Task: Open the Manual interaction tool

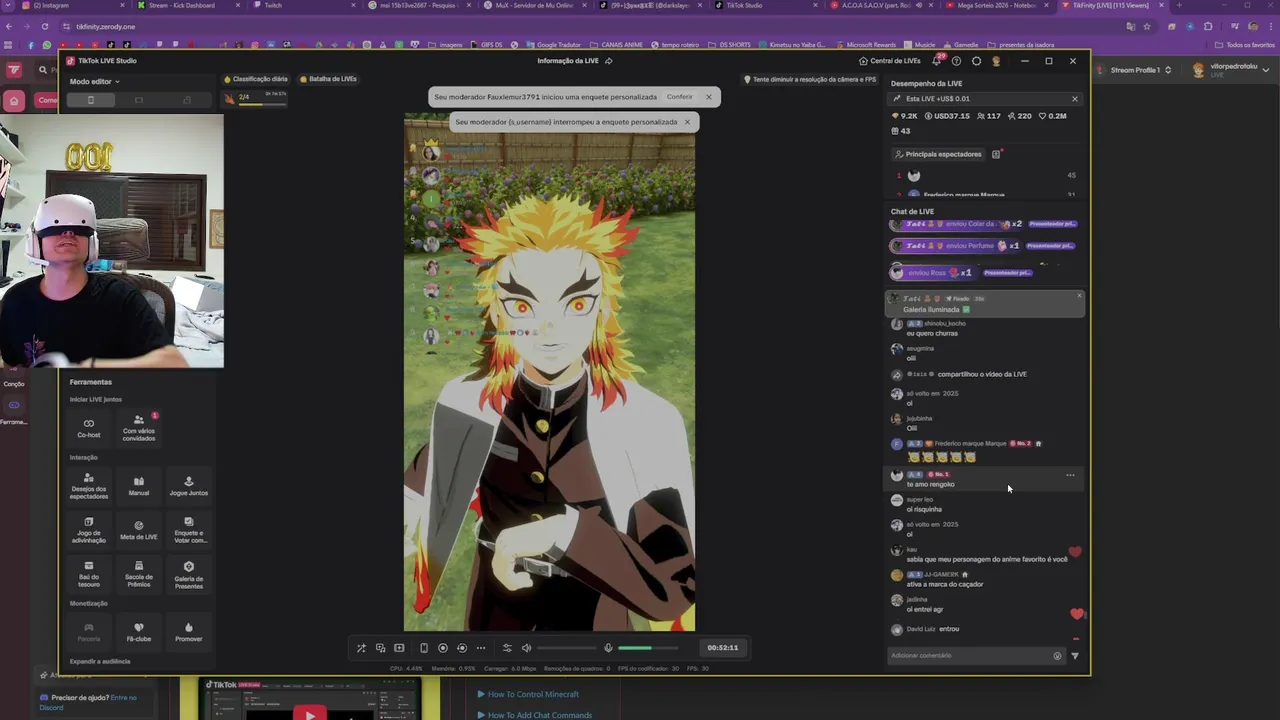Action: coord(139,486)
